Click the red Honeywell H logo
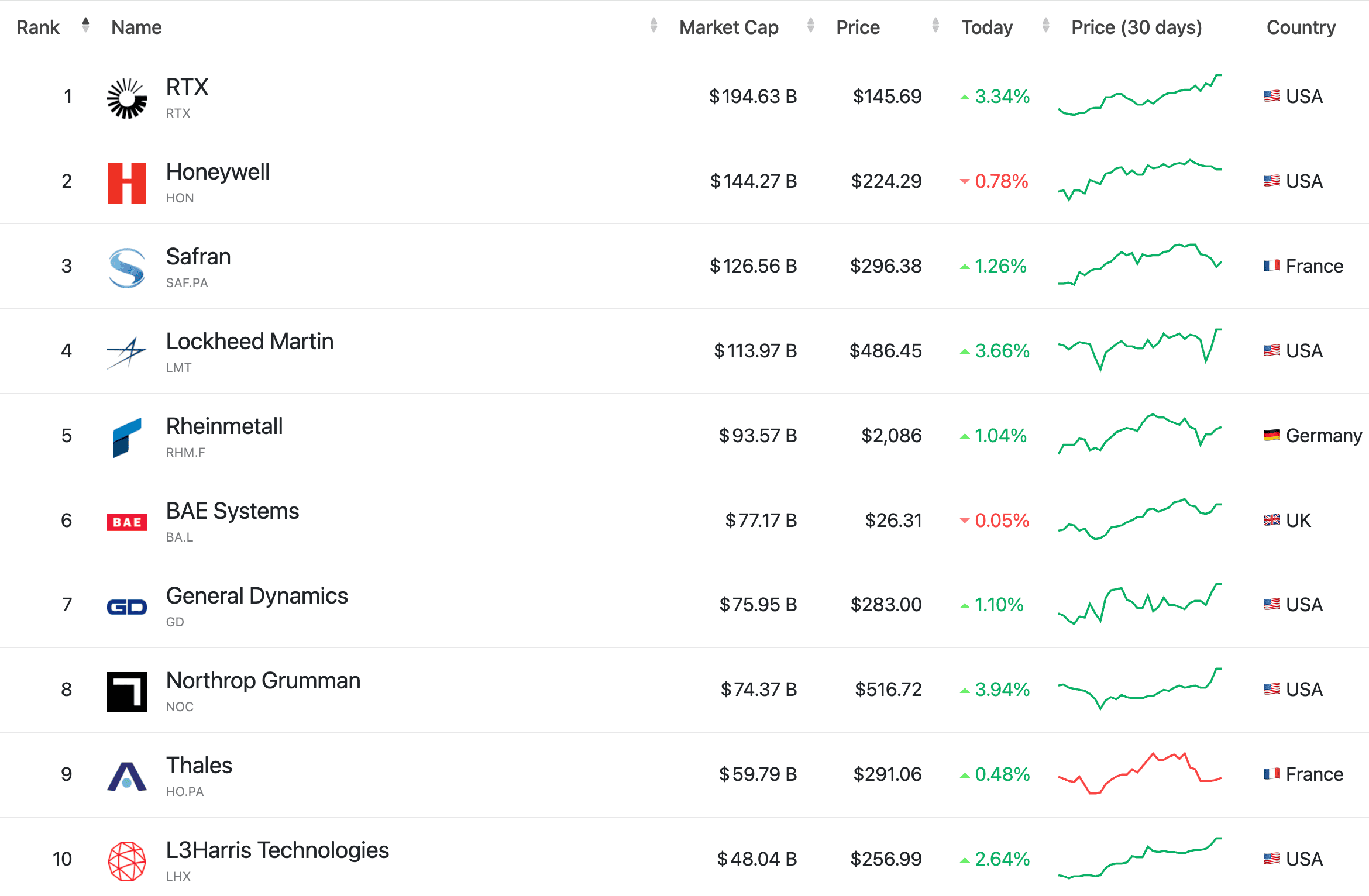This screenshot has height=896, width=1369. (126, 183)
